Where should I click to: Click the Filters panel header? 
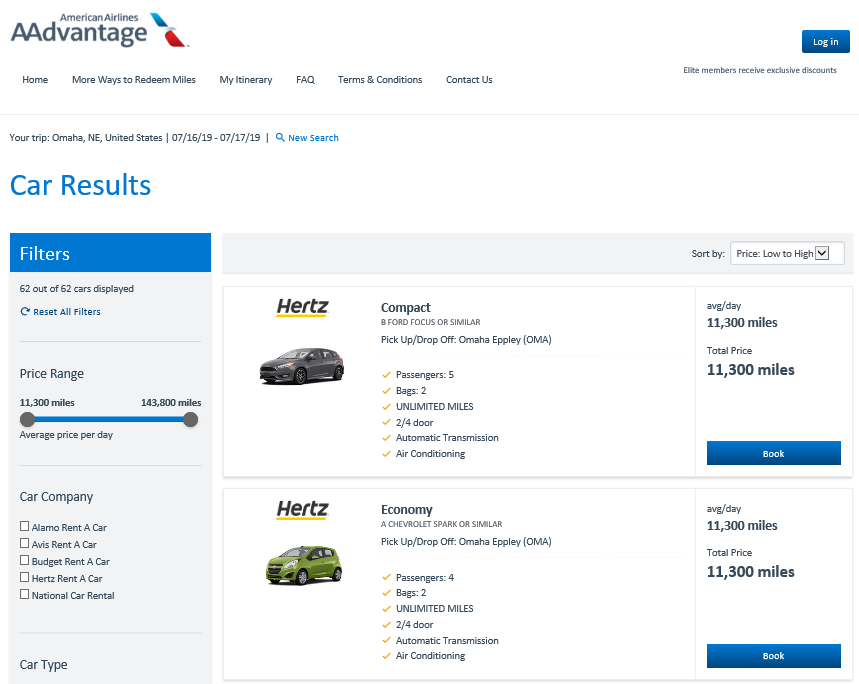pos(110,253)
